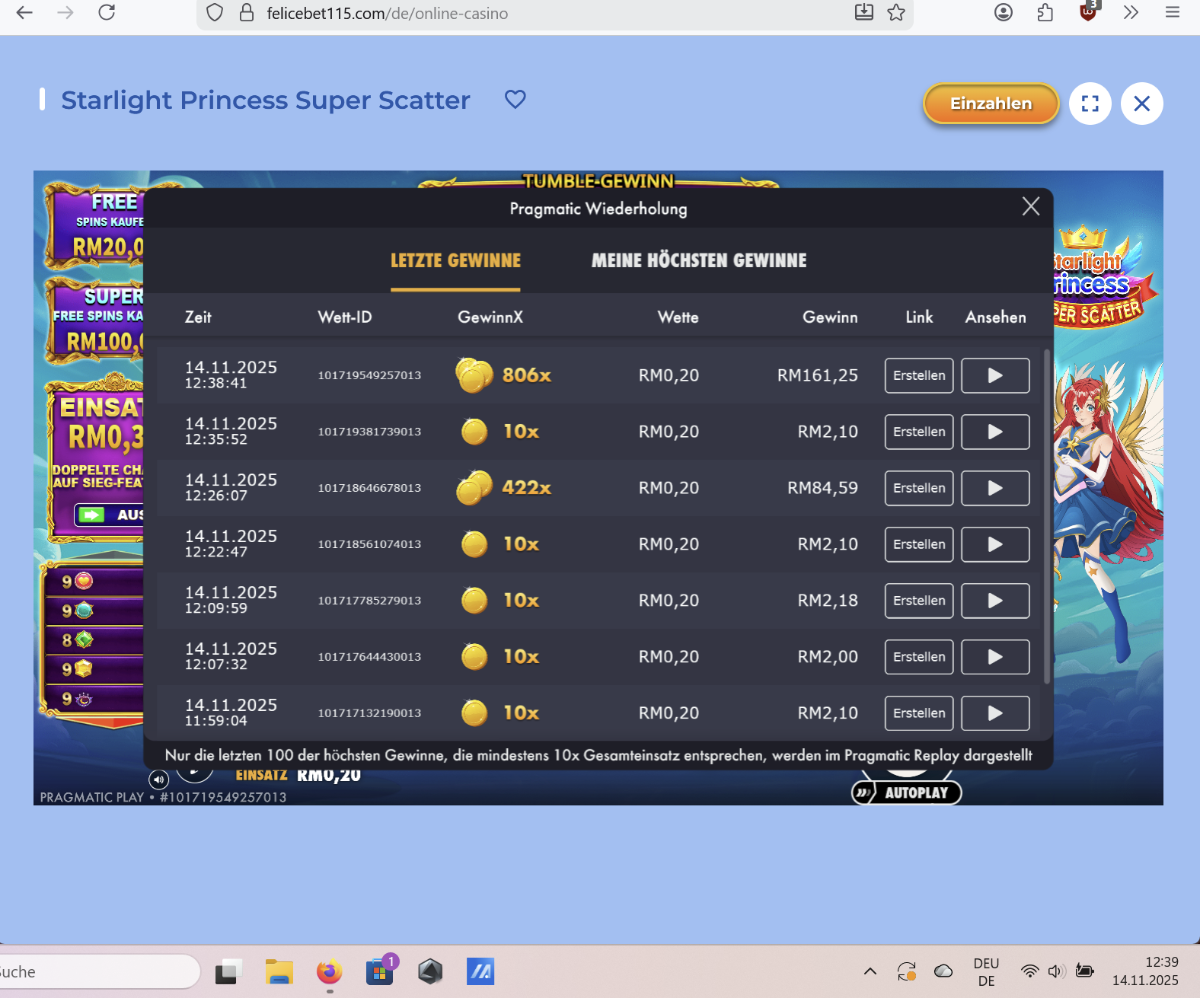Show hidden system tray icons chevron
The height and width of the screenshot is (998, 1200).
pyautogui.click(x=870, y=971)
